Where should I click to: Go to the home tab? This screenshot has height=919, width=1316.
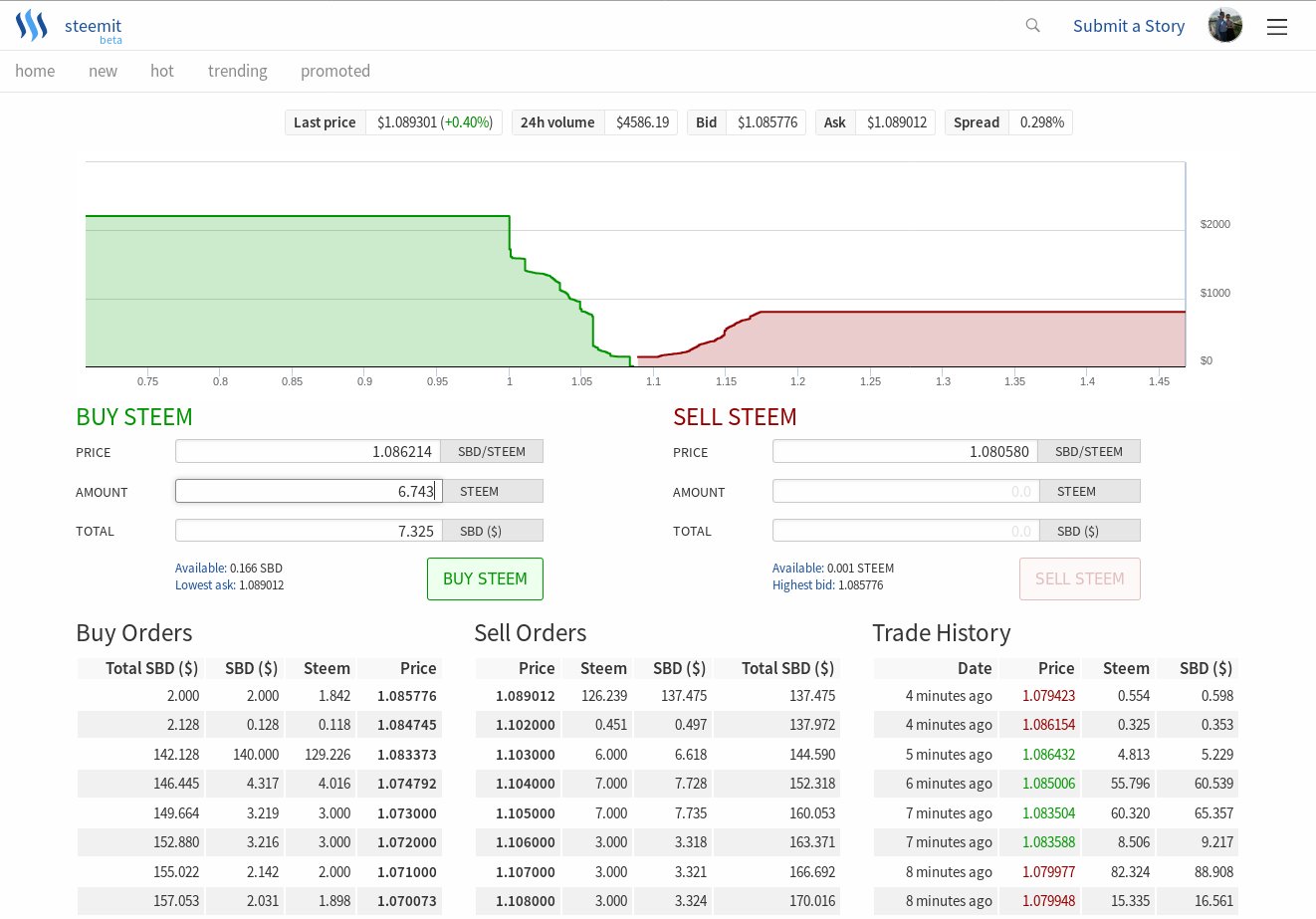(35, 71)
